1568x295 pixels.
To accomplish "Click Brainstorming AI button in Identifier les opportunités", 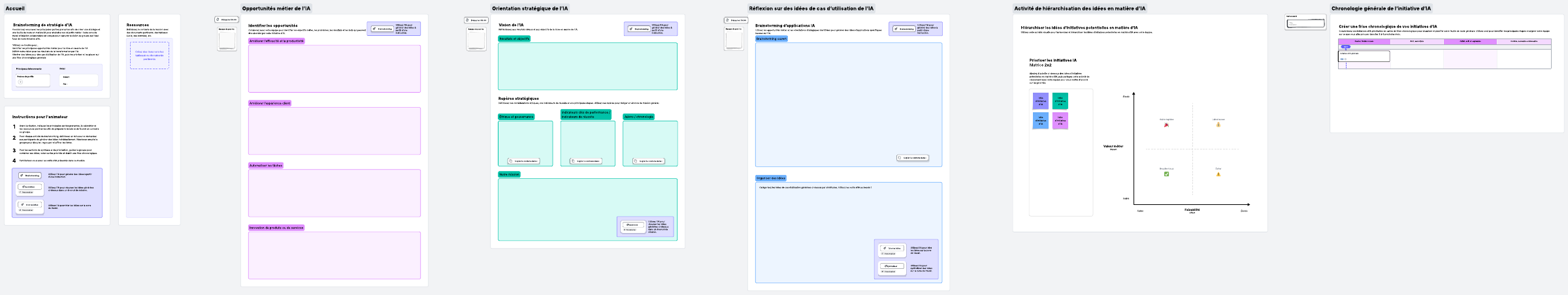I will click(x=383, y=29).
